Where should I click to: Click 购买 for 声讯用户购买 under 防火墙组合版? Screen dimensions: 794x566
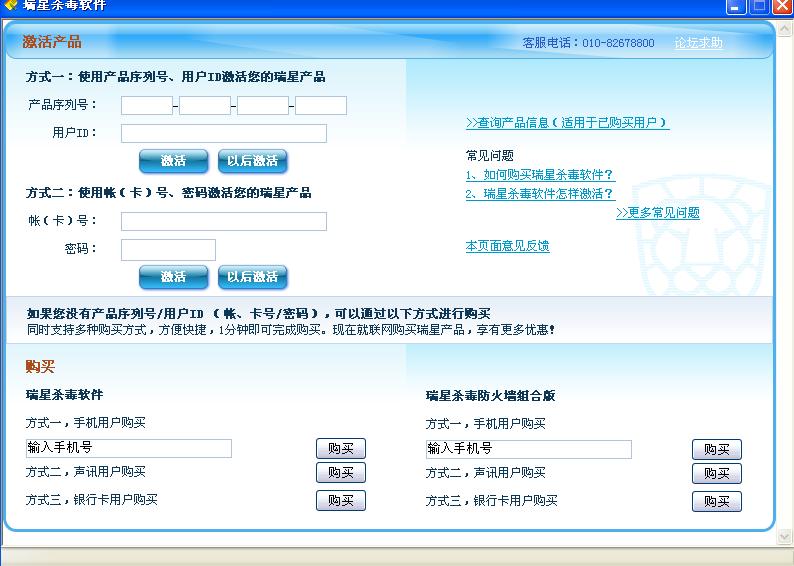[x=717, y=473]
